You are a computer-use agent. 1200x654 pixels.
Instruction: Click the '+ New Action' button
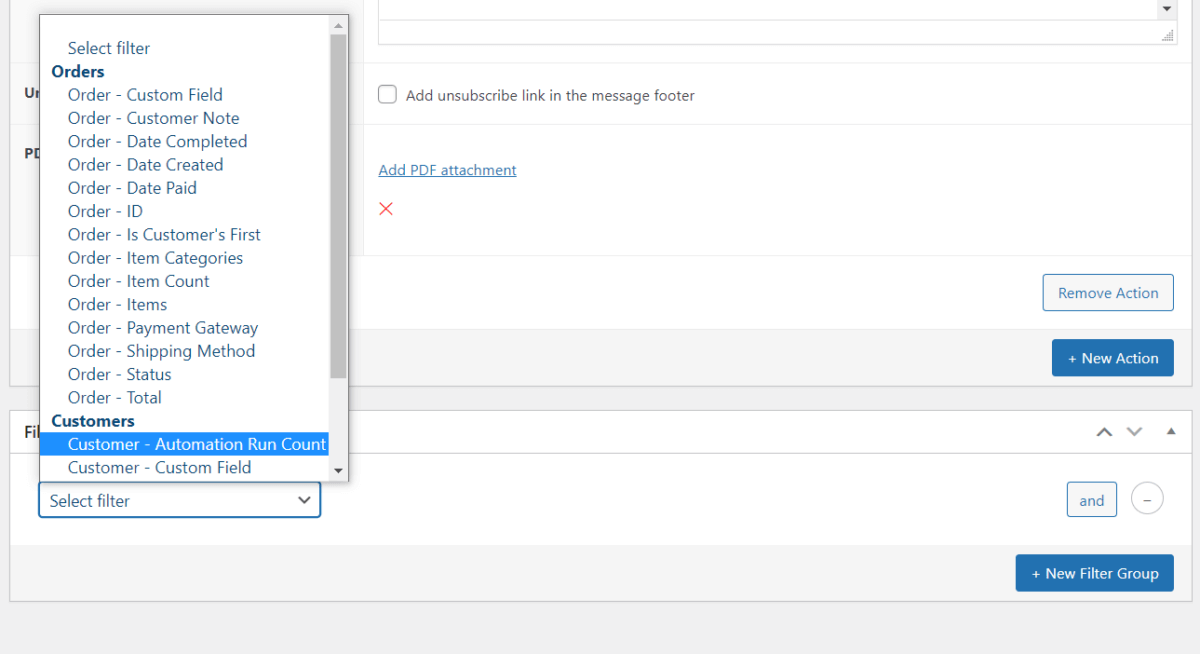click(1112, 357)
